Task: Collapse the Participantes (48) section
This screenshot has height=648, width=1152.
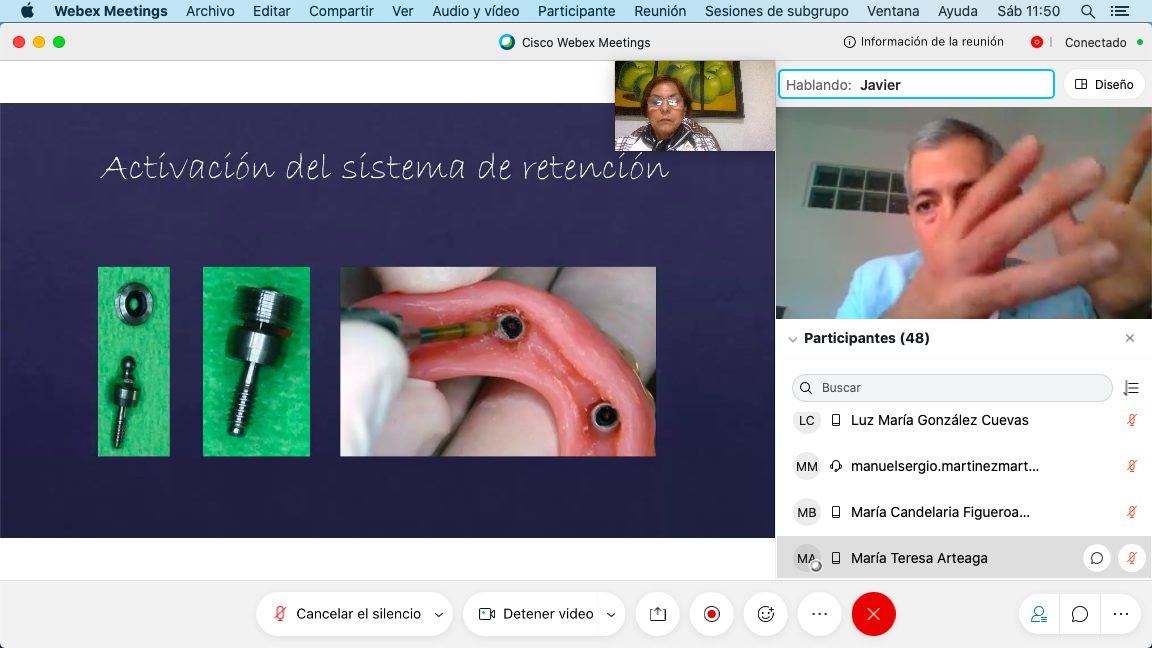Action: 793,338
